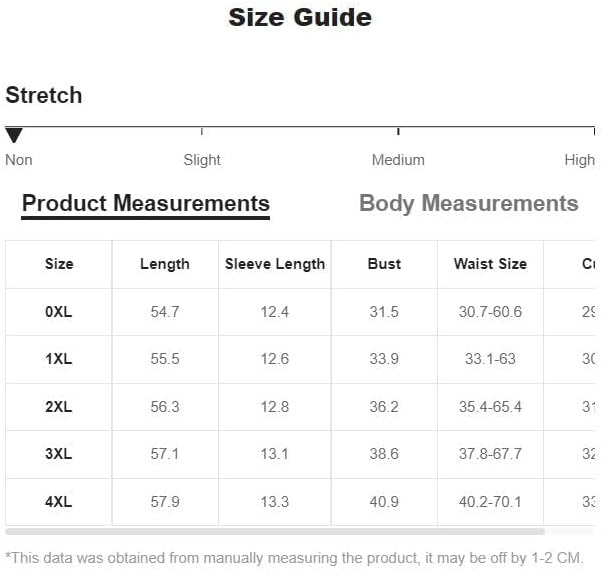Viewport: 603px width, 570px height.
Task: Click the black stretch indicator triangle
Action: (x=14, y=135)
